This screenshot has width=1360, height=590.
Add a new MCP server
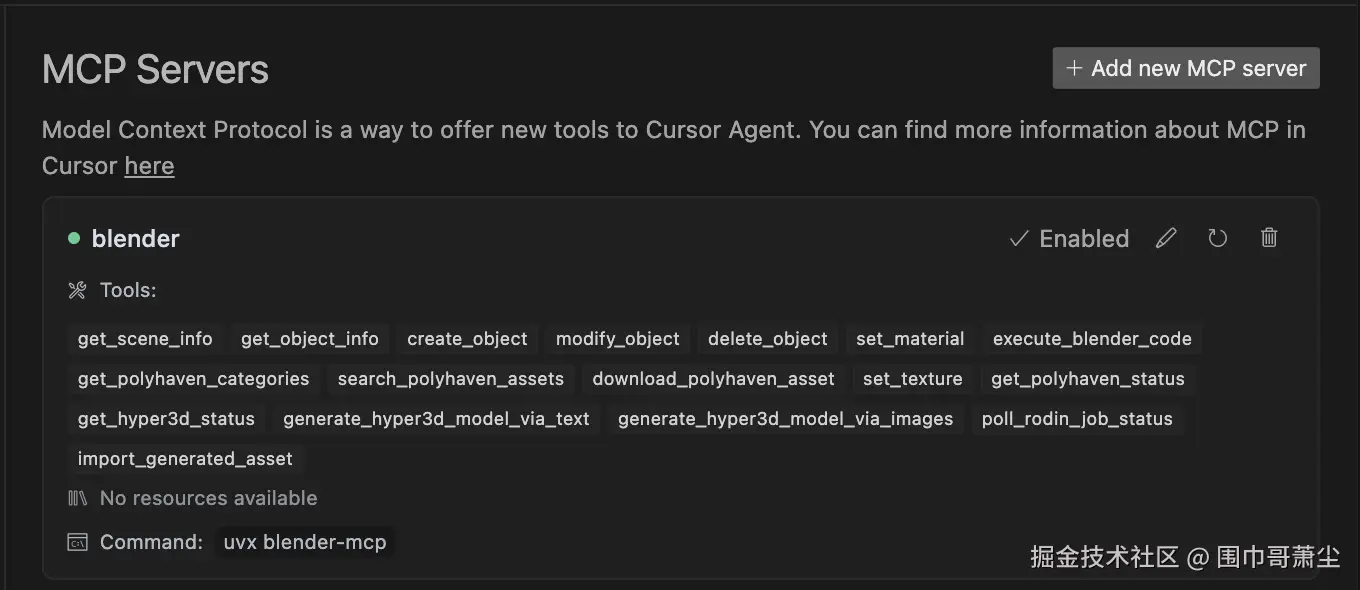click(x=1186, y=68)
